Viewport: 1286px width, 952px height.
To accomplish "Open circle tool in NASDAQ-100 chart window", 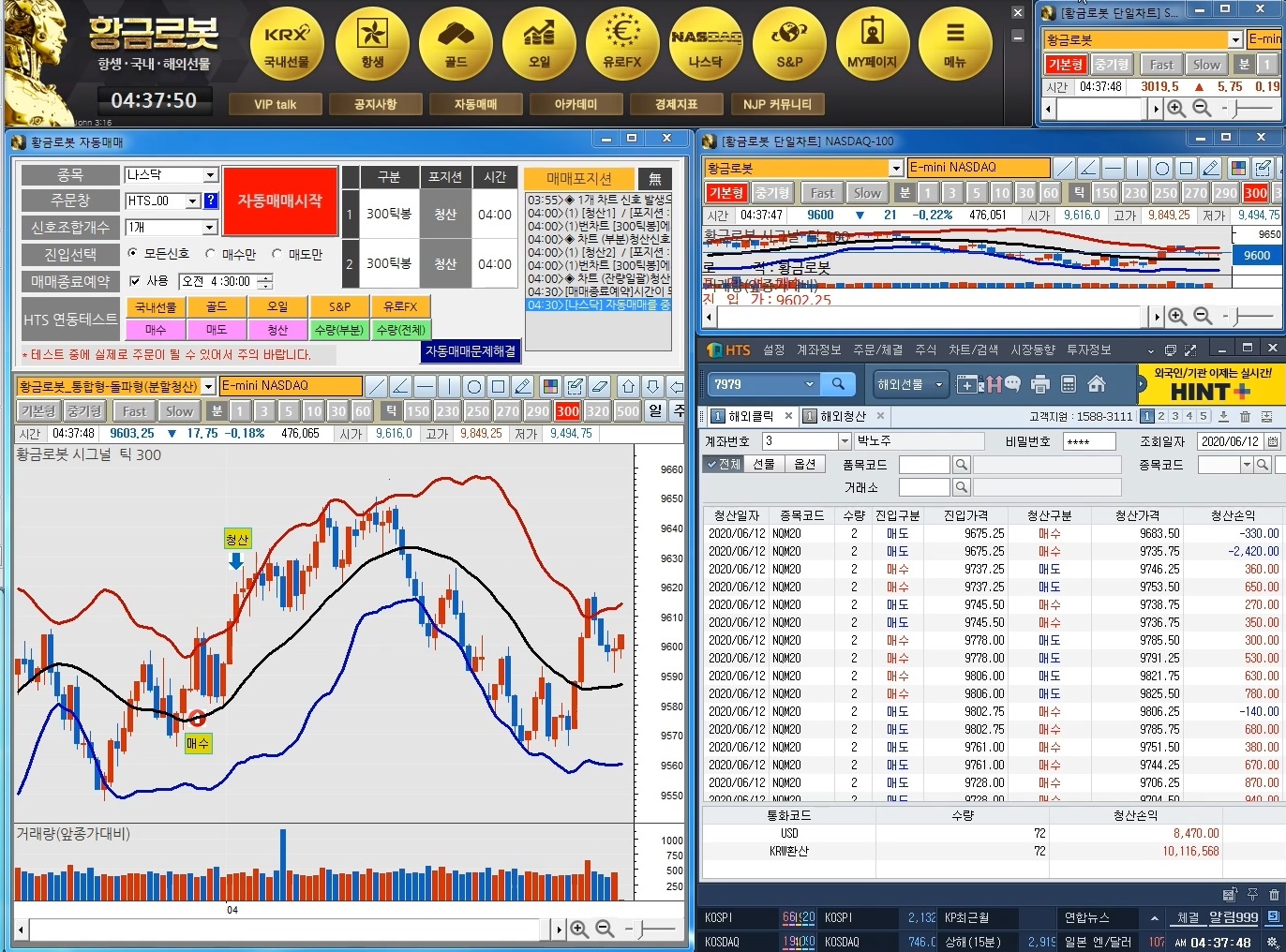I will pos(1161,169).
